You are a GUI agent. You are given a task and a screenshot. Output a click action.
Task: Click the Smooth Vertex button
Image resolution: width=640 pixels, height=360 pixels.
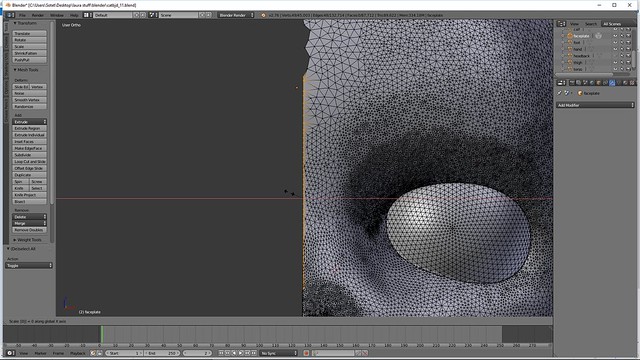point(29,100)
